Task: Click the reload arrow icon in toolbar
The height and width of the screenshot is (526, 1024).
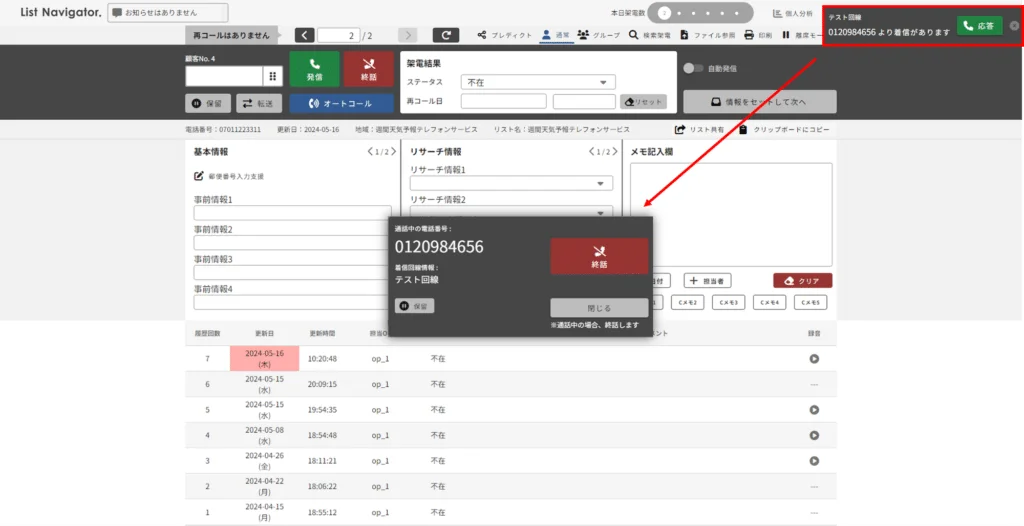Action: click(445, 35)
